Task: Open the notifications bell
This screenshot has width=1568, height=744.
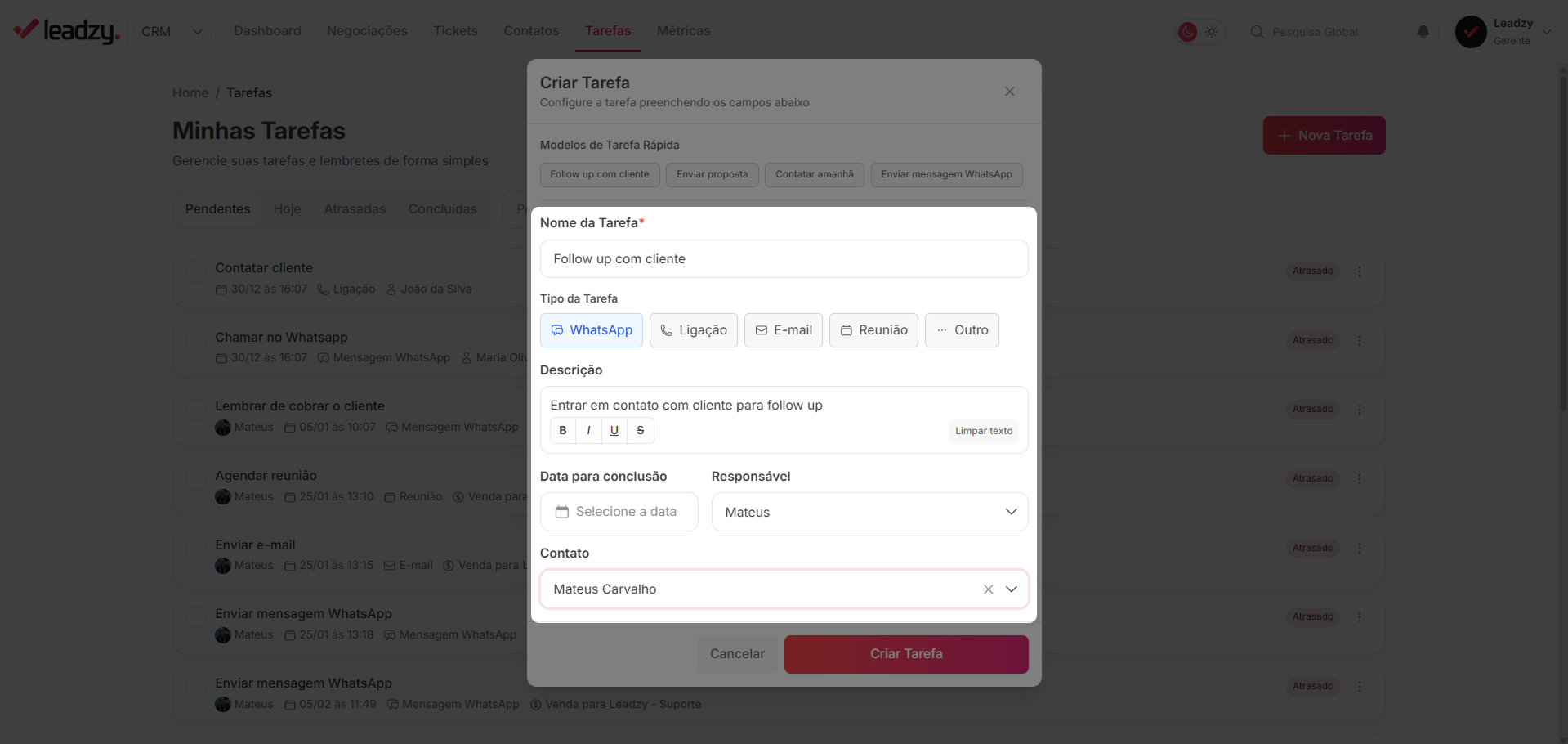Action: [1423, 32]
